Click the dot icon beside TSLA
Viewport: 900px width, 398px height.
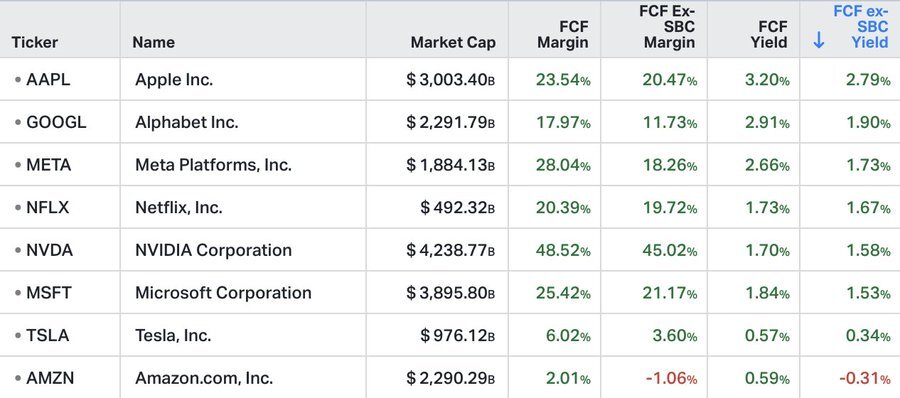18,335
